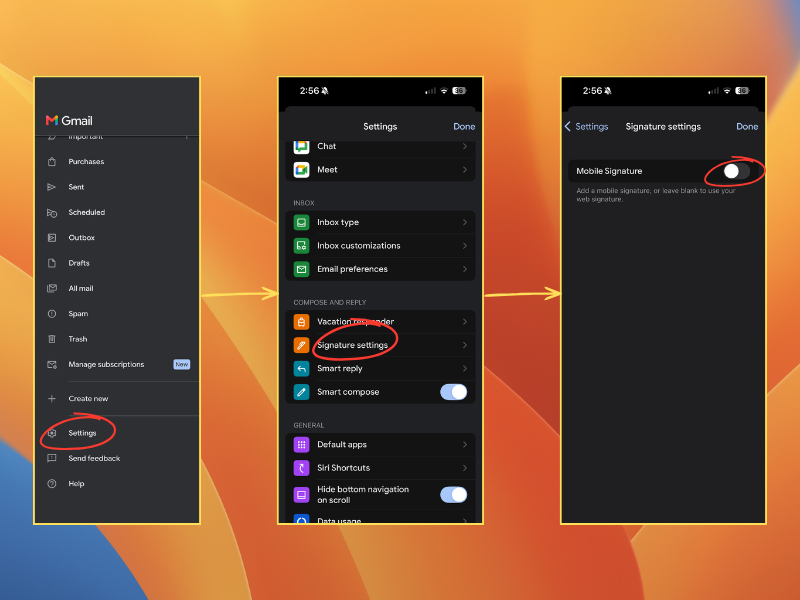The image size is (800, 600).
Task: Click the purple Default apps grid icon
Action: coord(302,445)
